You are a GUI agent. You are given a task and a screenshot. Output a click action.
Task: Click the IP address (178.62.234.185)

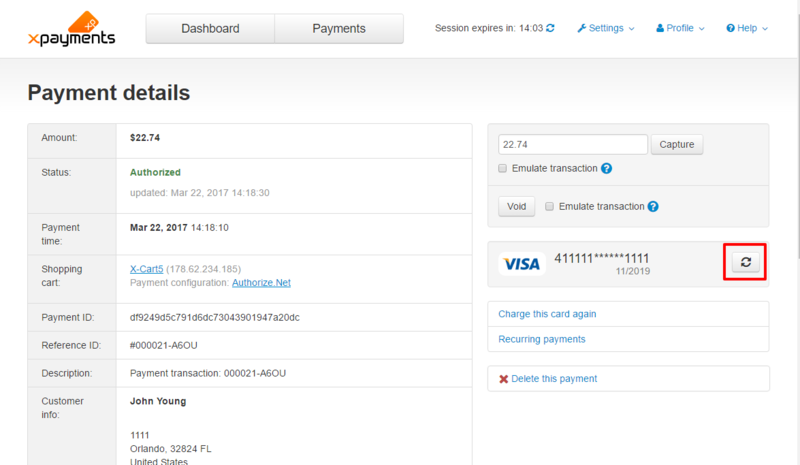tap(204, 269)
